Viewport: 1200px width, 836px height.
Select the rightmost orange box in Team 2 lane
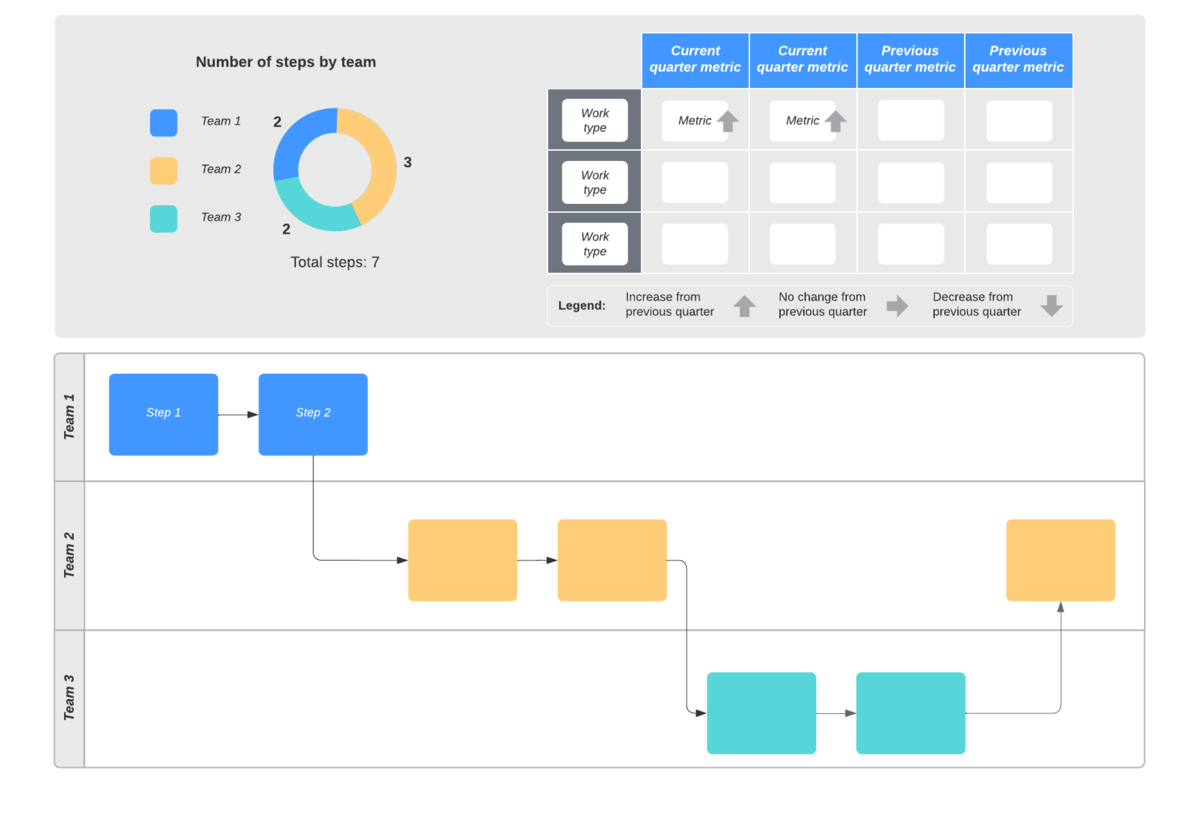click(x=1060, y=560)
